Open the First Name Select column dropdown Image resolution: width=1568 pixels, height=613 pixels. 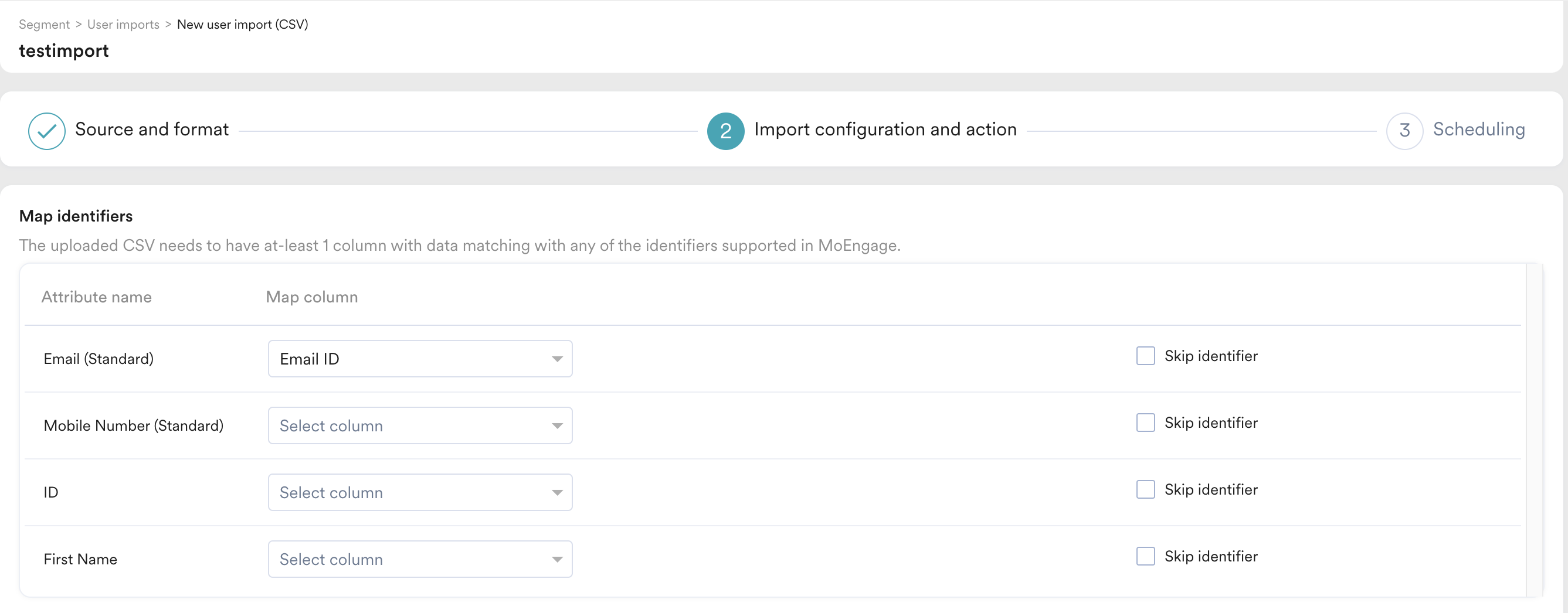click(419, 560)
